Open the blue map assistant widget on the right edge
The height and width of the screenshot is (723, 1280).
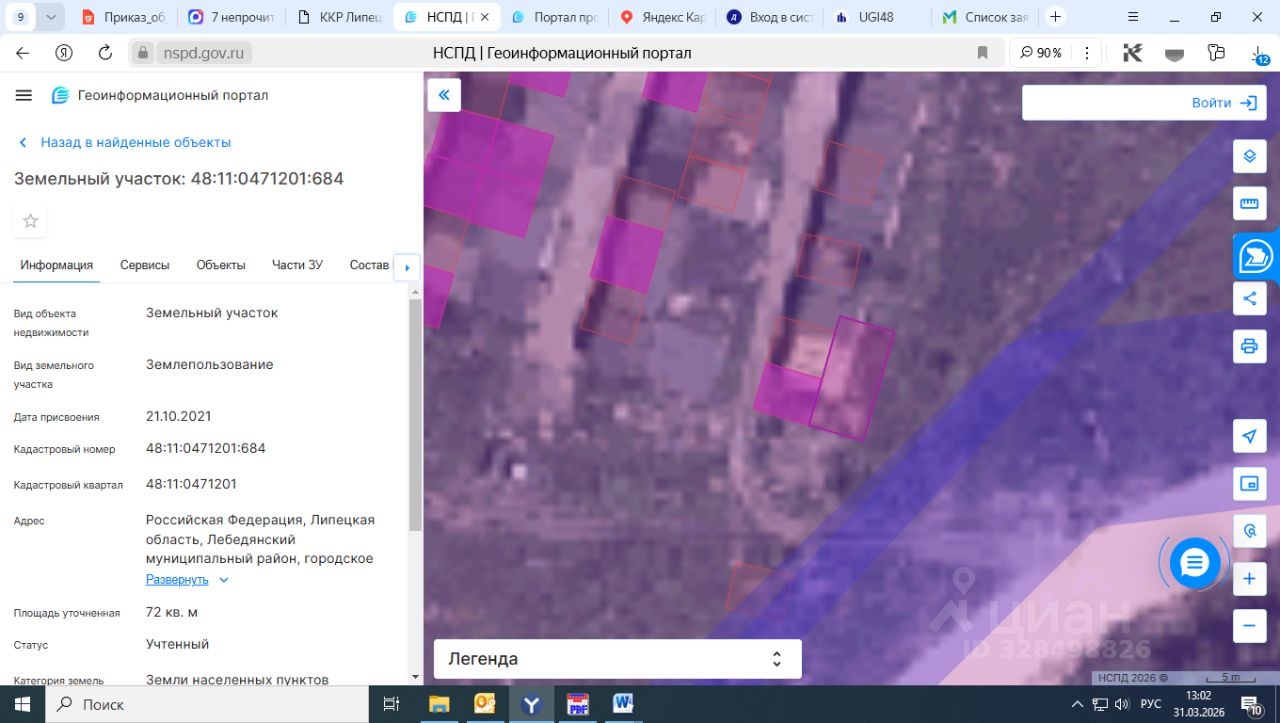pyautogui.click(x=1256, y=257)
